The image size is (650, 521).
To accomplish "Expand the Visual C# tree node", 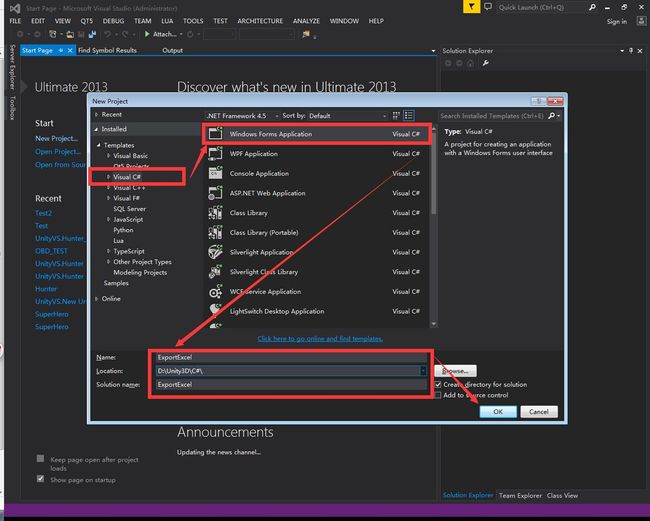I will tap(108, 177).
